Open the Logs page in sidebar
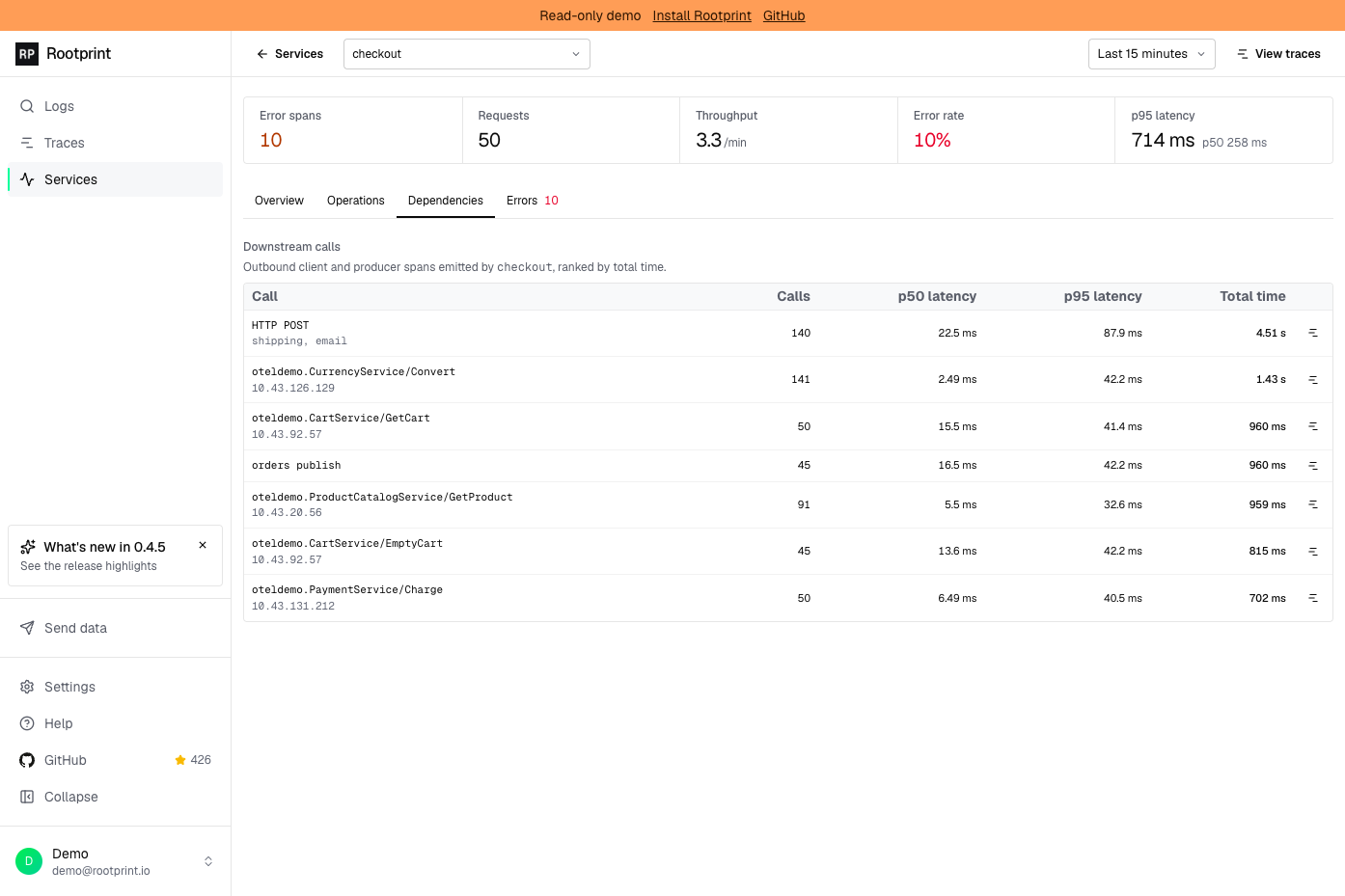The image size is (1345, 896). 115,106
